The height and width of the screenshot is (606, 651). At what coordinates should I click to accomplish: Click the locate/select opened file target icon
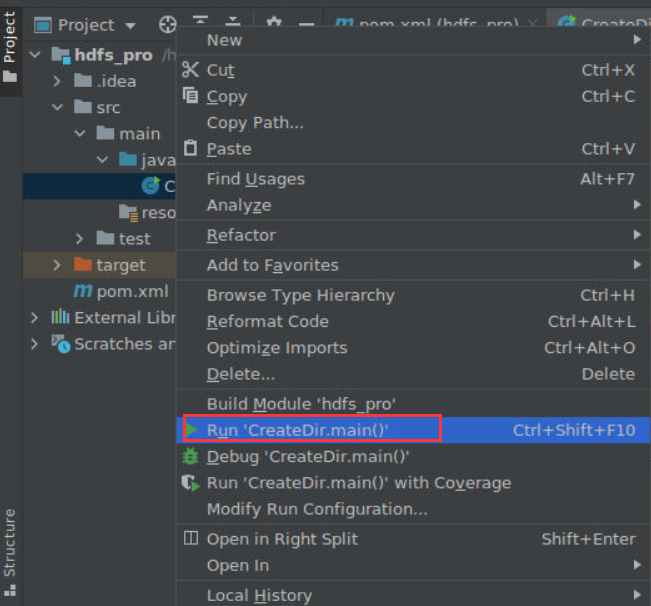168,25
